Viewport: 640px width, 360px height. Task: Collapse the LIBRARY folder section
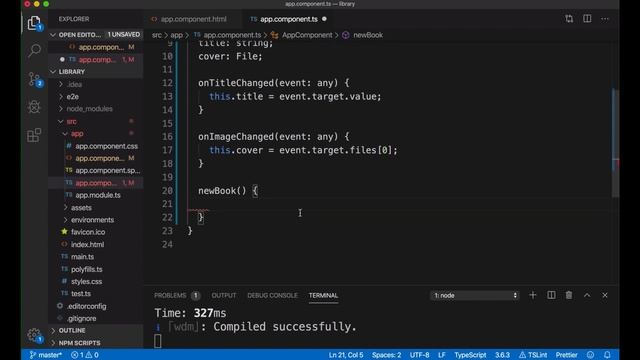[x=96, y=72]
